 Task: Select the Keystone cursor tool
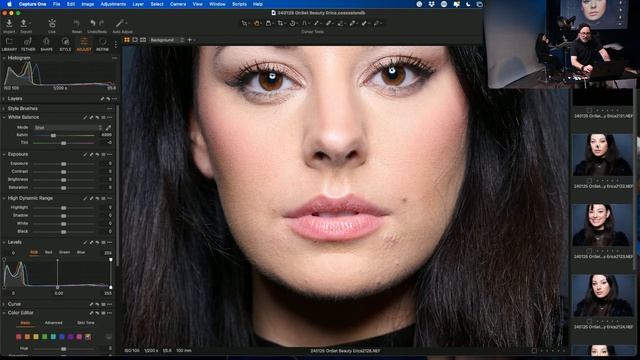tap(304, 24)
